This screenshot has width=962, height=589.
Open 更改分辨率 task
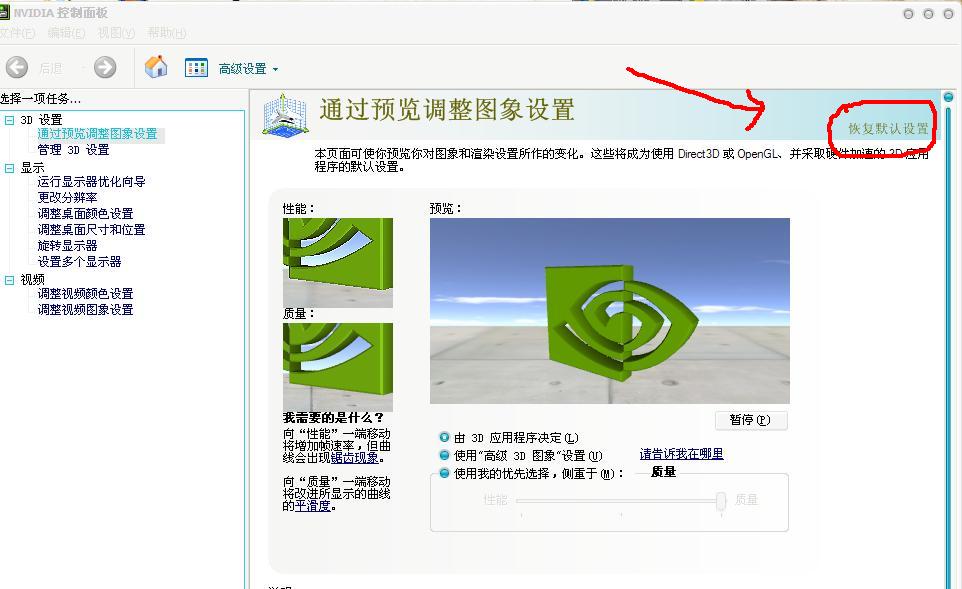67,198
